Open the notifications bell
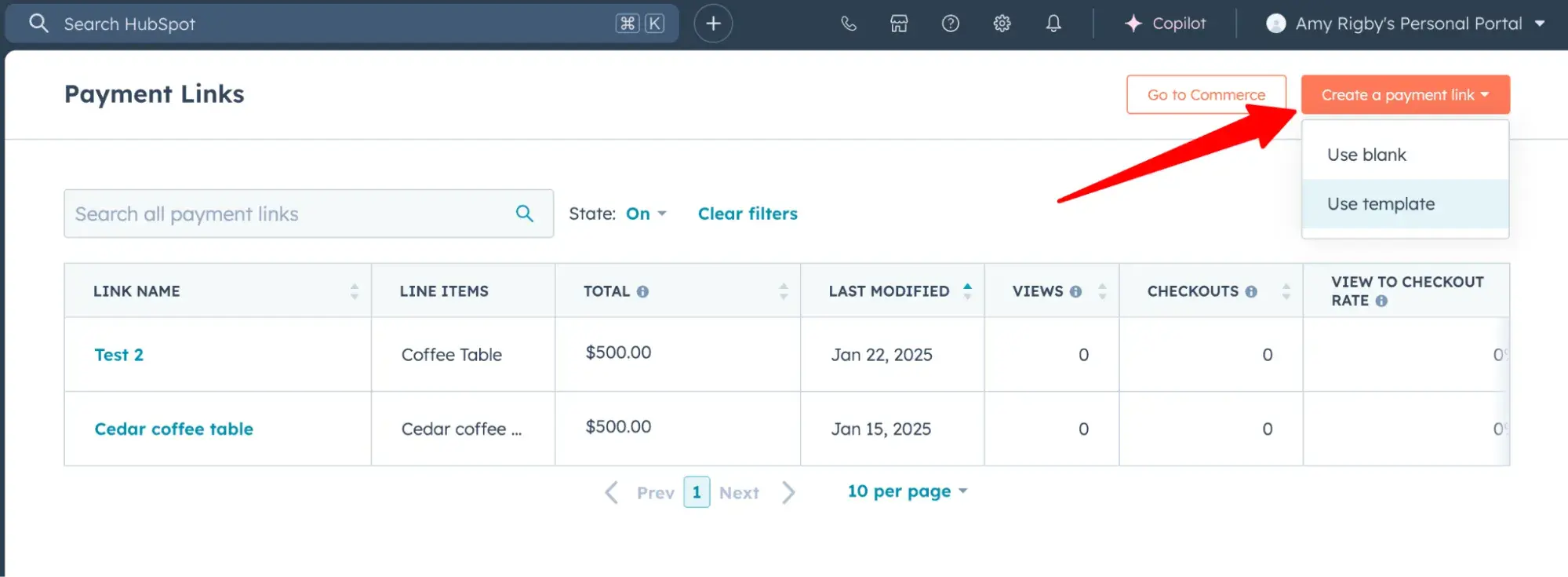The height and width of the screenshot is (577, 1568). (x=1053, y=24)
